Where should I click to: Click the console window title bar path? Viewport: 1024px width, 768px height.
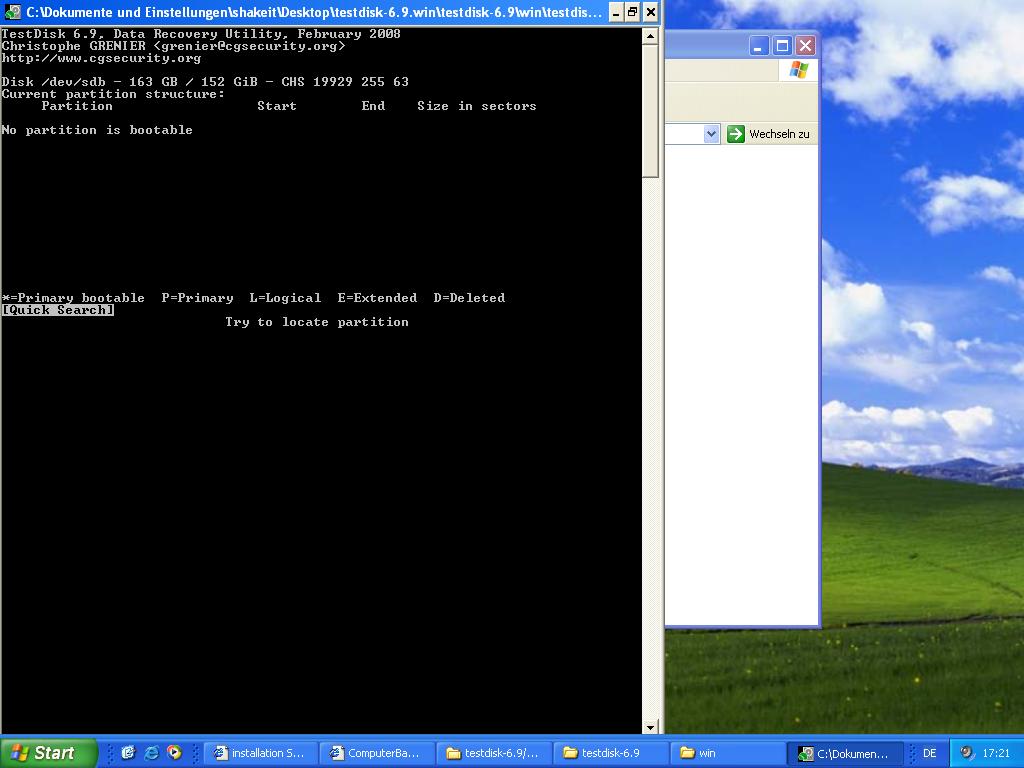[x=314, y=12]
